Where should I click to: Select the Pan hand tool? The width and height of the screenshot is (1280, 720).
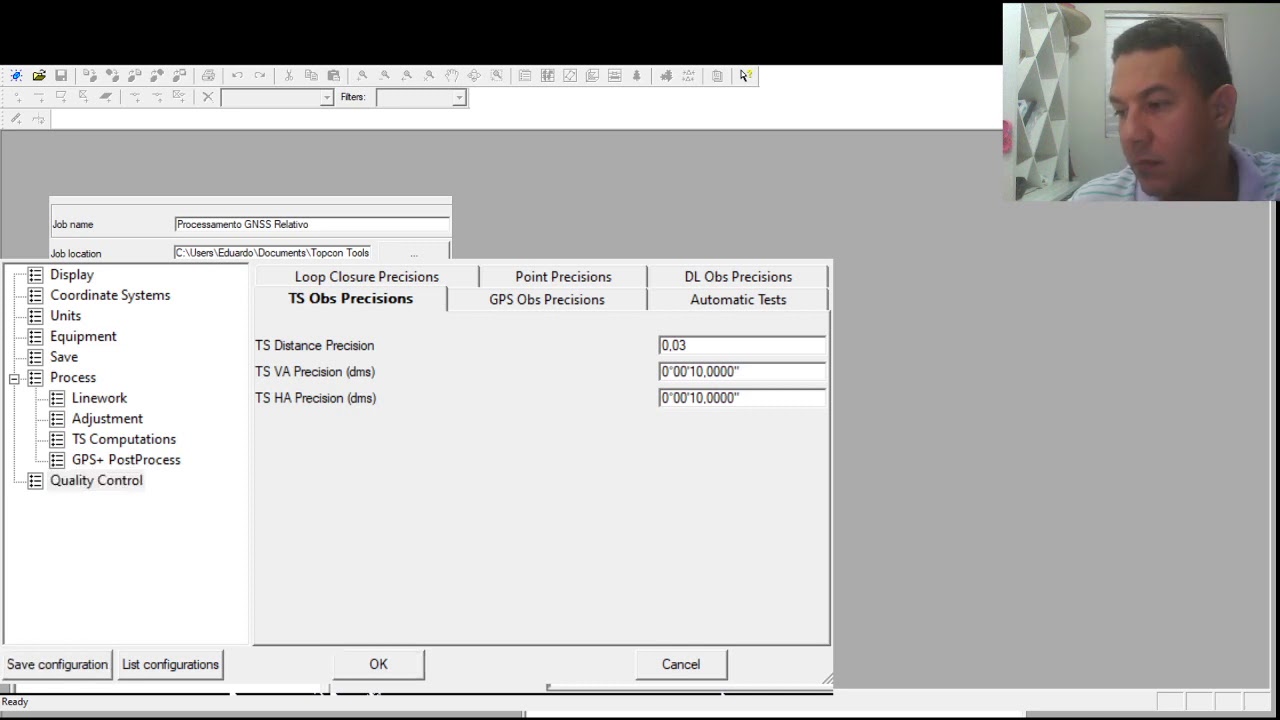[451, 76]
